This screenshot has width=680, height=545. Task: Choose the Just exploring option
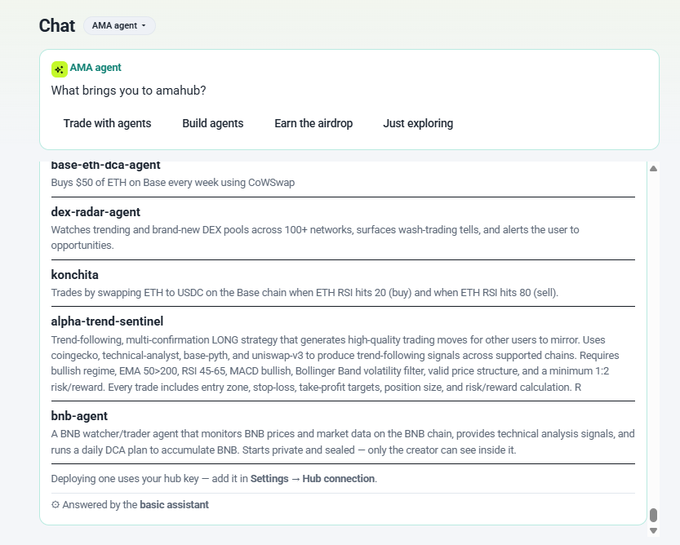point(418,124)
